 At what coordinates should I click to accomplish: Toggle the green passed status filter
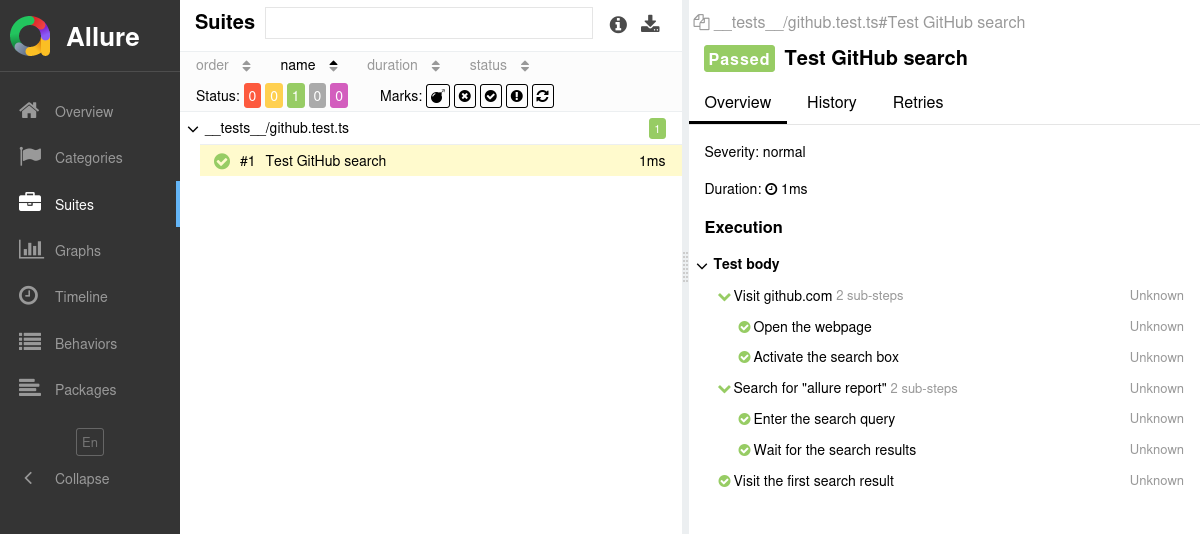296,96
